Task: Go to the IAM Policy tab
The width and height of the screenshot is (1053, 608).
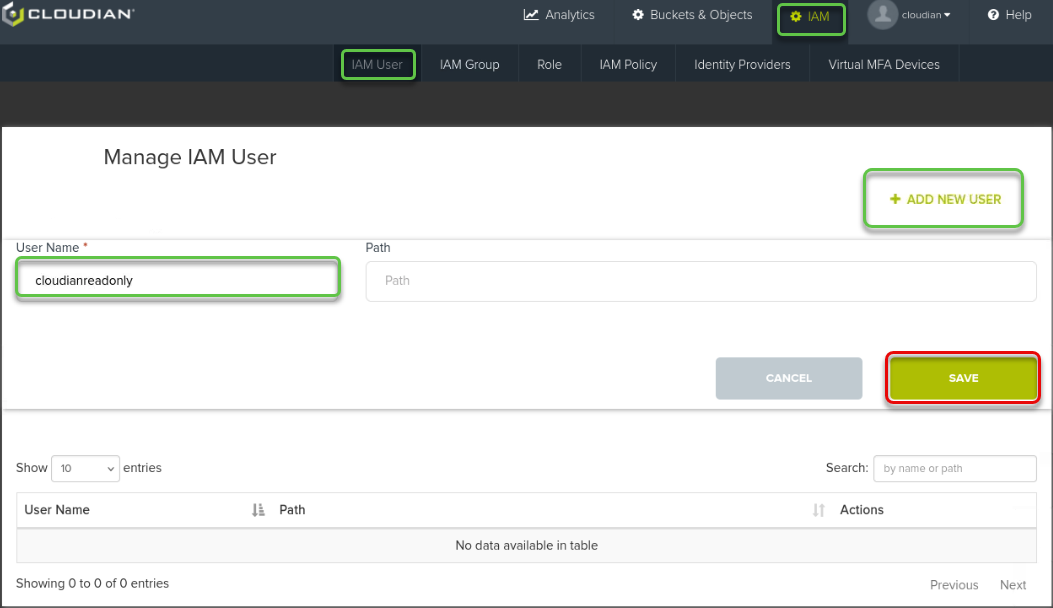Action: click(628, 64)
